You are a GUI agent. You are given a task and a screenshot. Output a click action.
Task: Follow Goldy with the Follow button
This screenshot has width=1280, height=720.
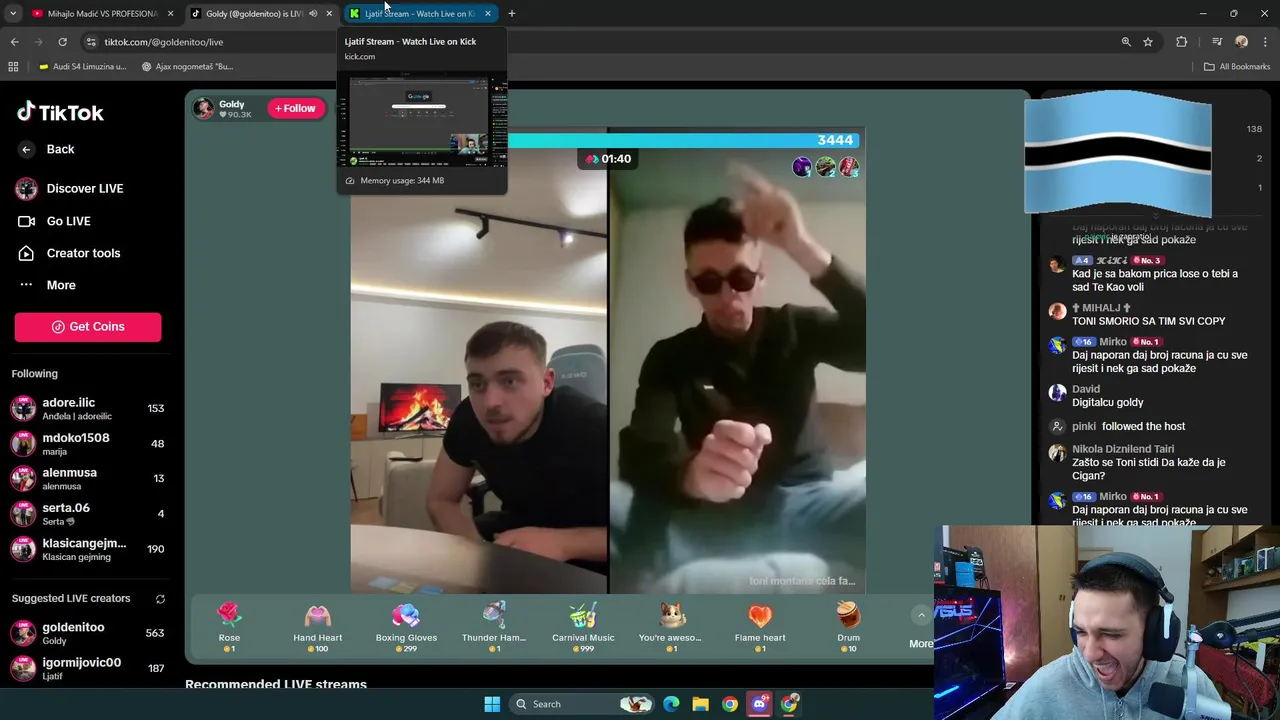(295, 108)
